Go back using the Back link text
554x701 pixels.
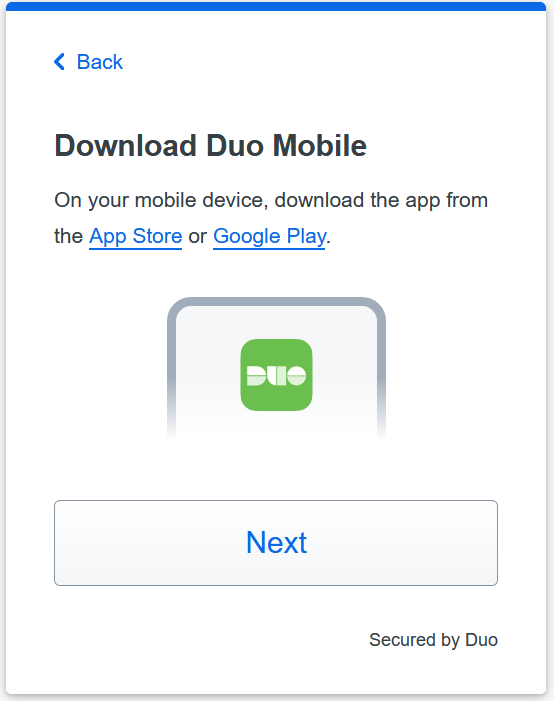click(x=100, y=62)
